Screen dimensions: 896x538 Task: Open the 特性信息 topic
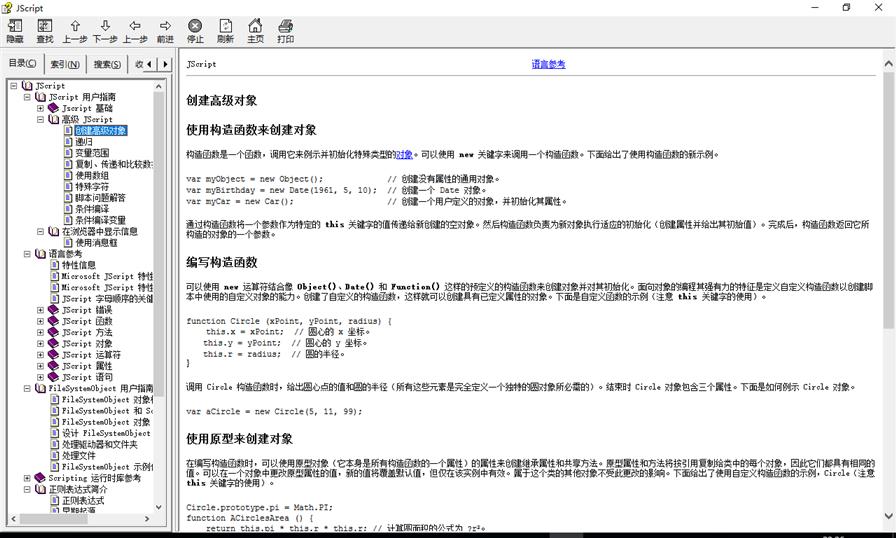click(x=78, y=265)
